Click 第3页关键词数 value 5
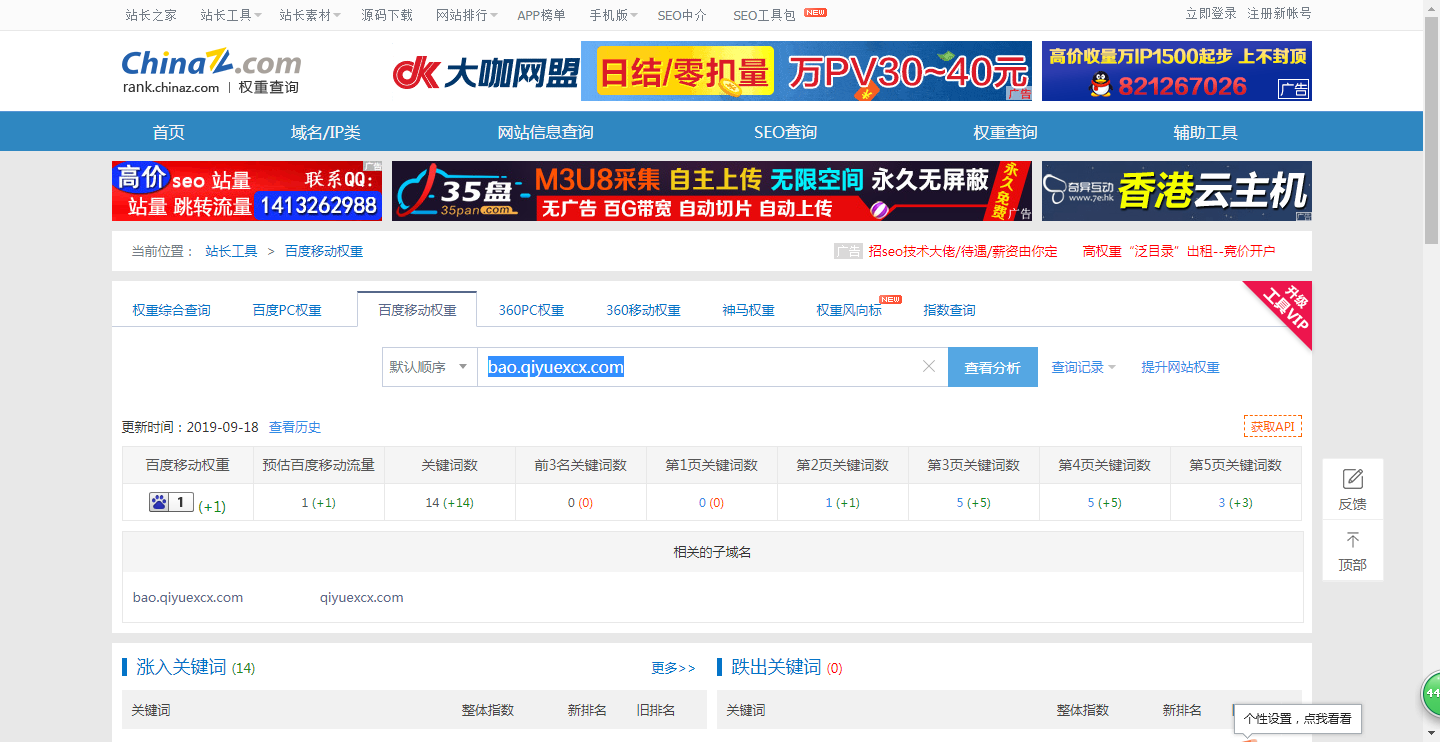This screenshot has width=1440, height=742. point(959,502)
